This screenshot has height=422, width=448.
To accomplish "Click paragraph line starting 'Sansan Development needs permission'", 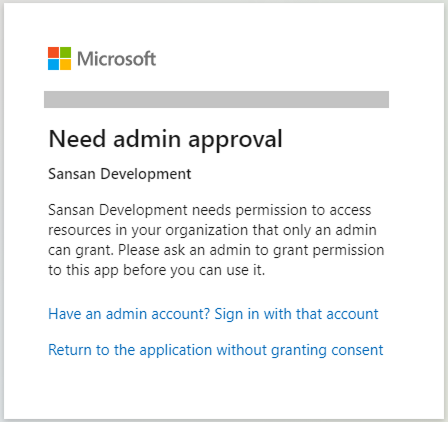I will (209, 210).
